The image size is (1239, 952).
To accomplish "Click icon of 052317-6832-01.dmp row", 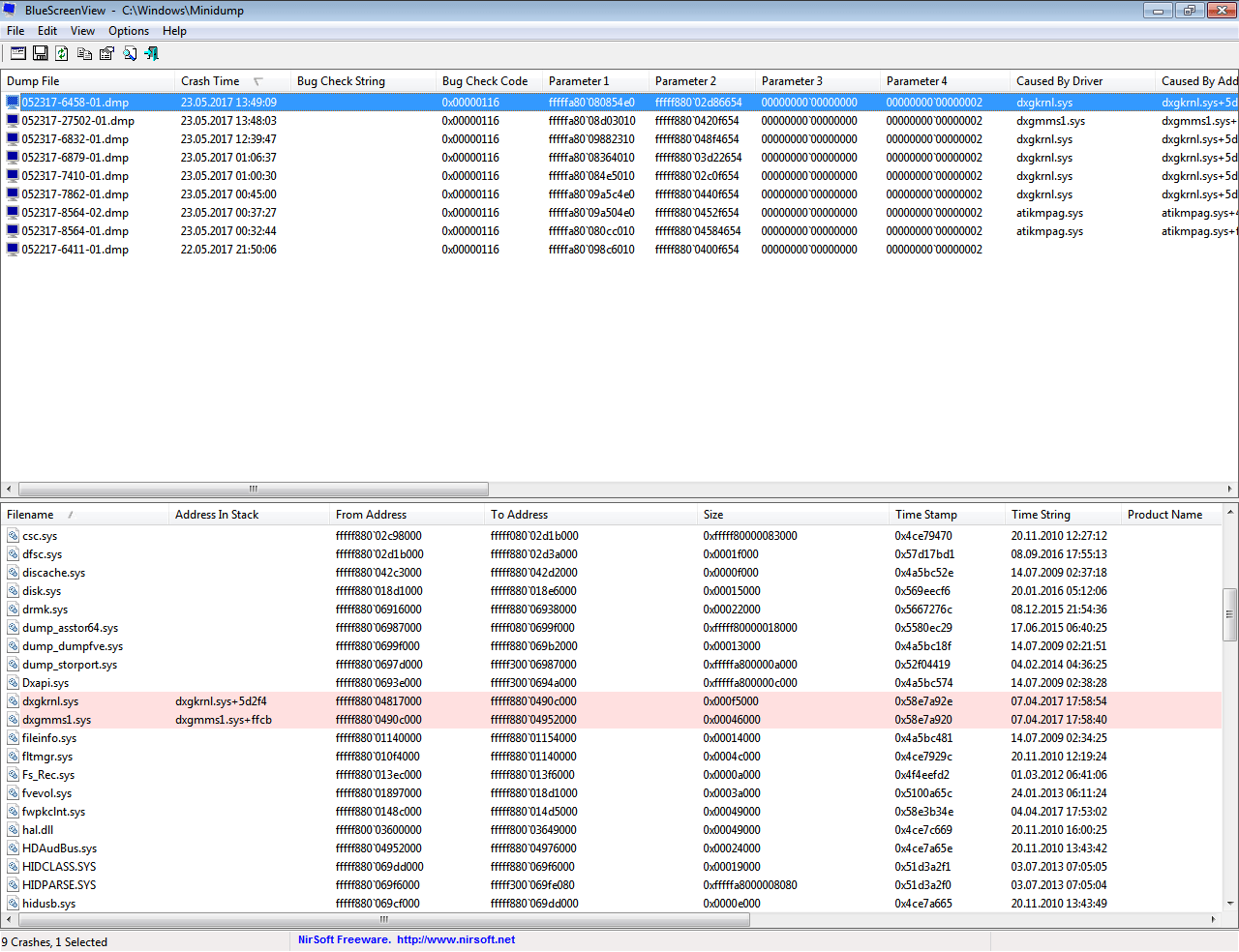I will 13,139.
